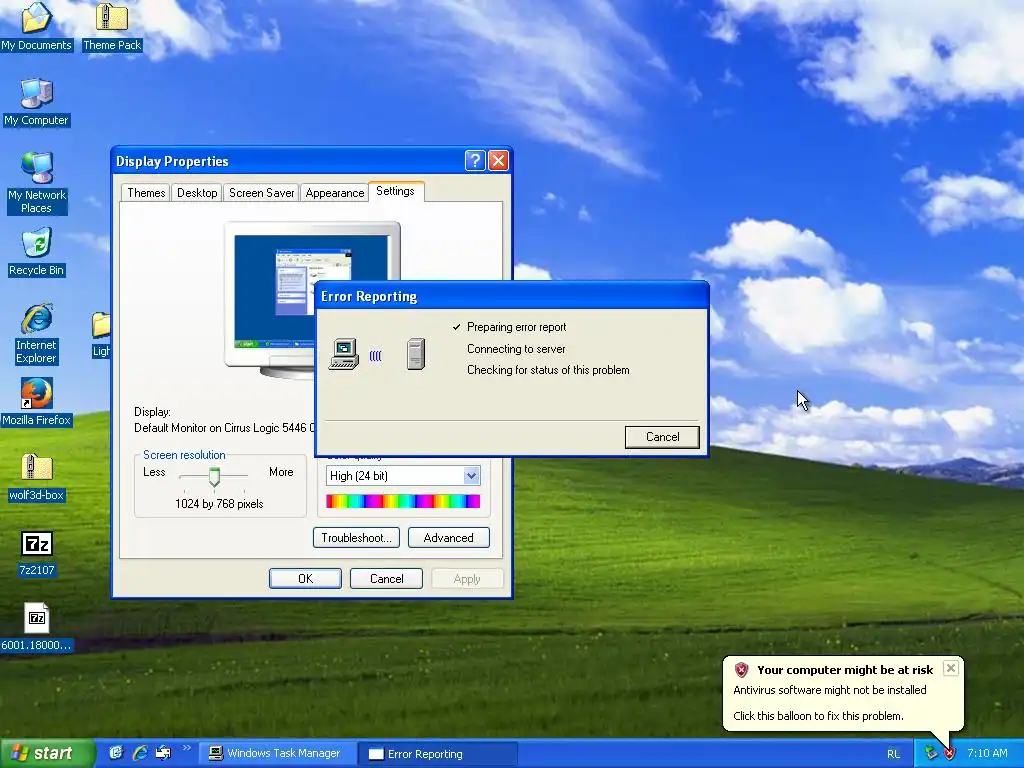Dismiss the security warning balloon
This screenshot has width=1024, height=768.
point(951,668)
